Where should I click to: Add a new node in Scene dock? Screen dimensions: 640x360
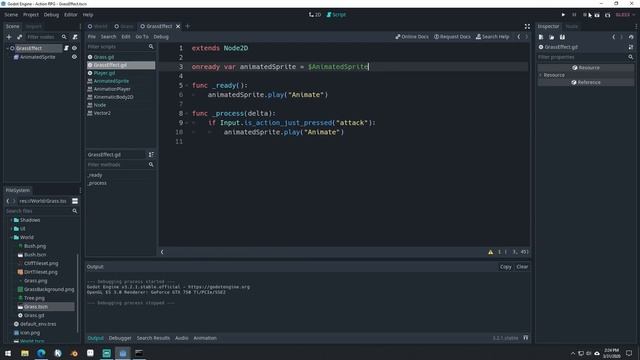click(9, 37)
